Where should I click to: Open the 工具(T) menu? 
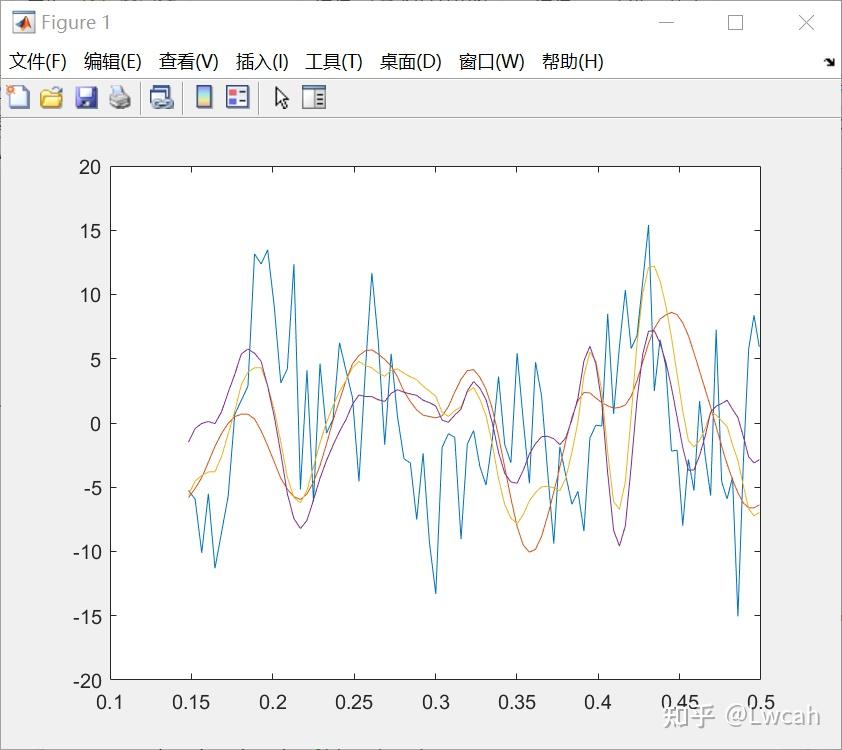point(332,61)
